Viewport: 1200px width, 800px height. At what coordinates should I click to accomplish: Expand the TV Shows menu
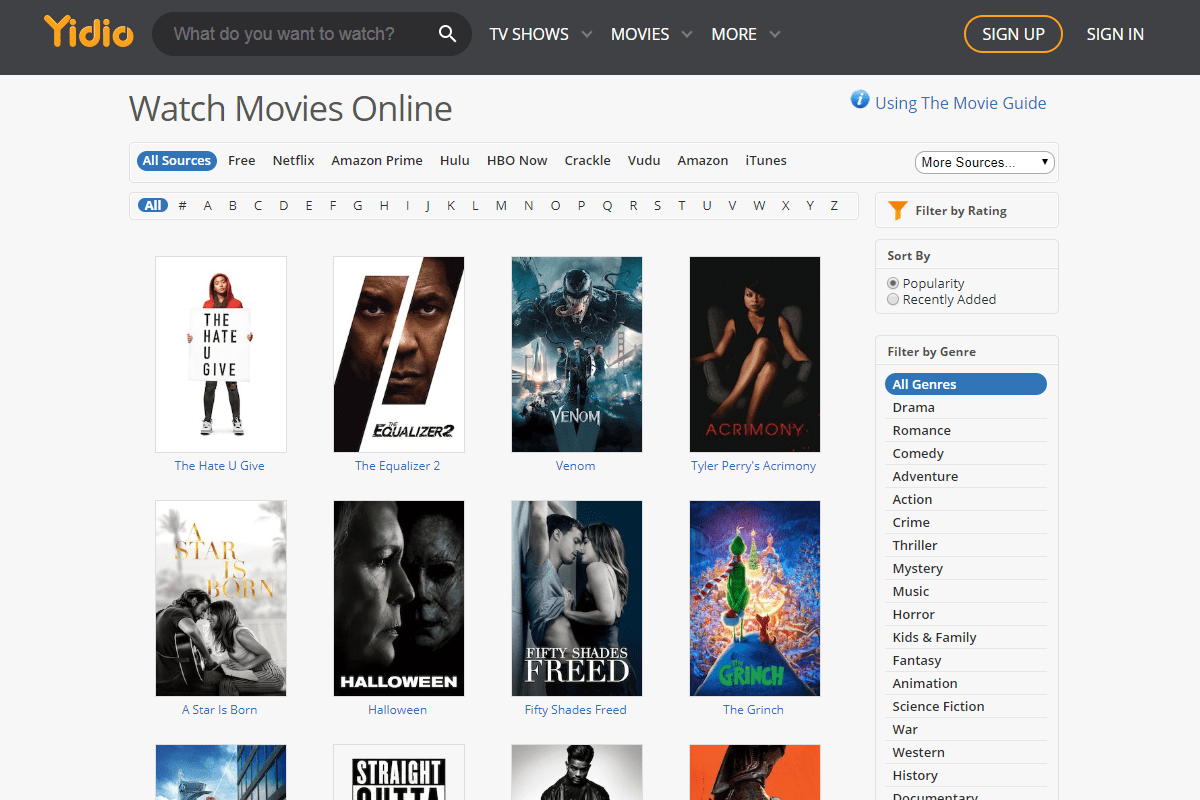pos(541,34)
